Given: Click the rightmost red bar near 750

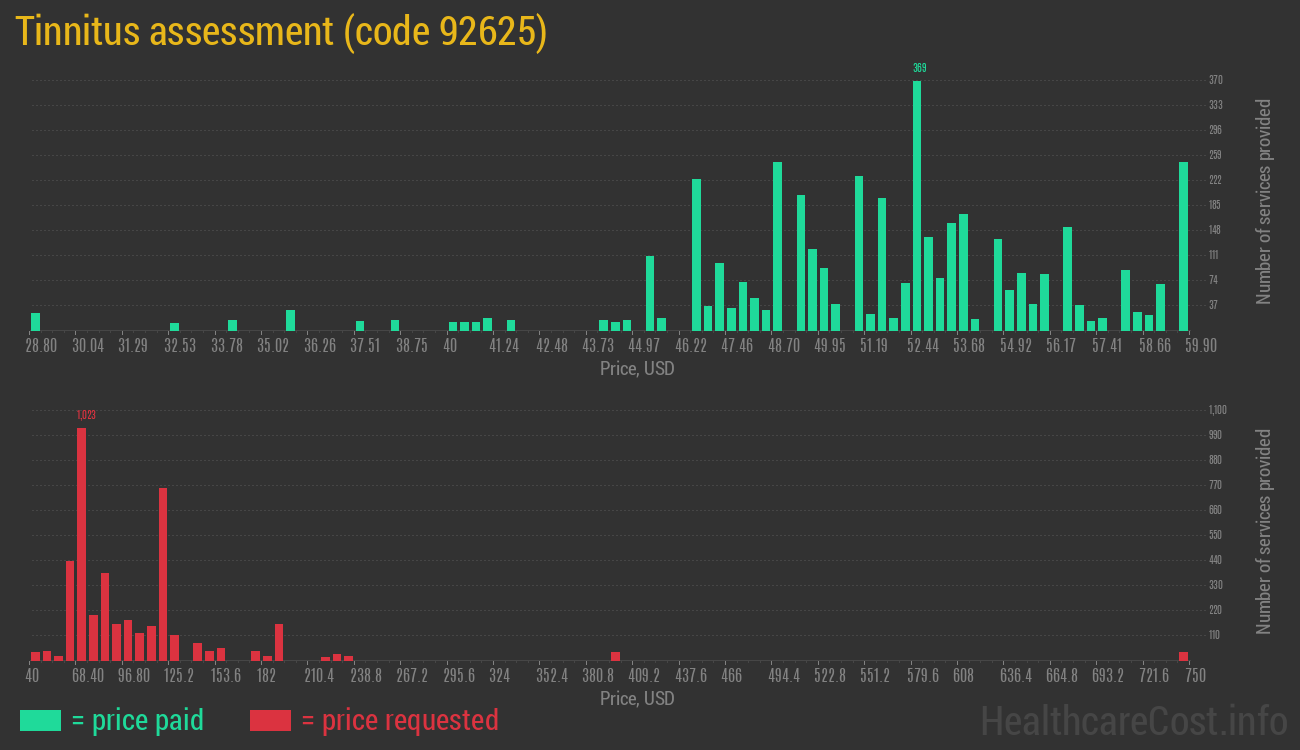Looking at the screenshot, I should pos(1183,656).
